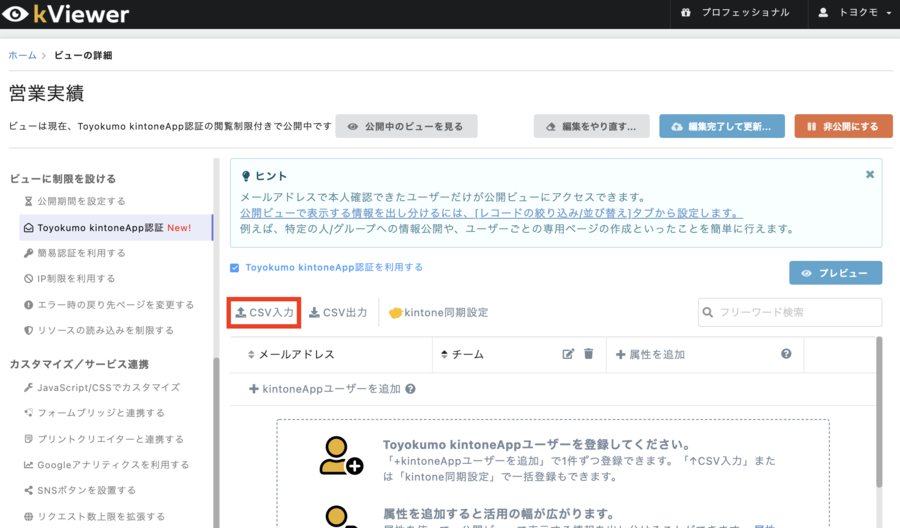Click the ban icon beside IP制限を利用する
This screenshot has height=528, width=900.
28,278
